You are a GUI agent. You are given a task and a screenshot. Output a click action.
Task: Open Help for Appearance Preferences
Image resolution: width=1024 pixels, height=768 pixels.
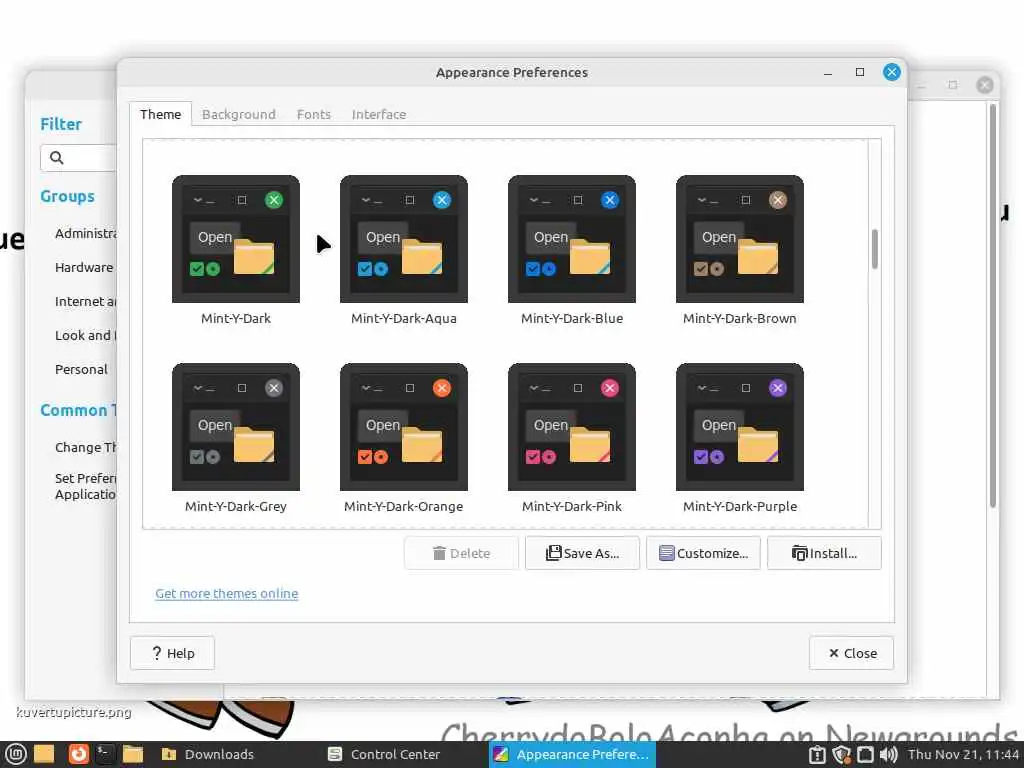[172, 653]
